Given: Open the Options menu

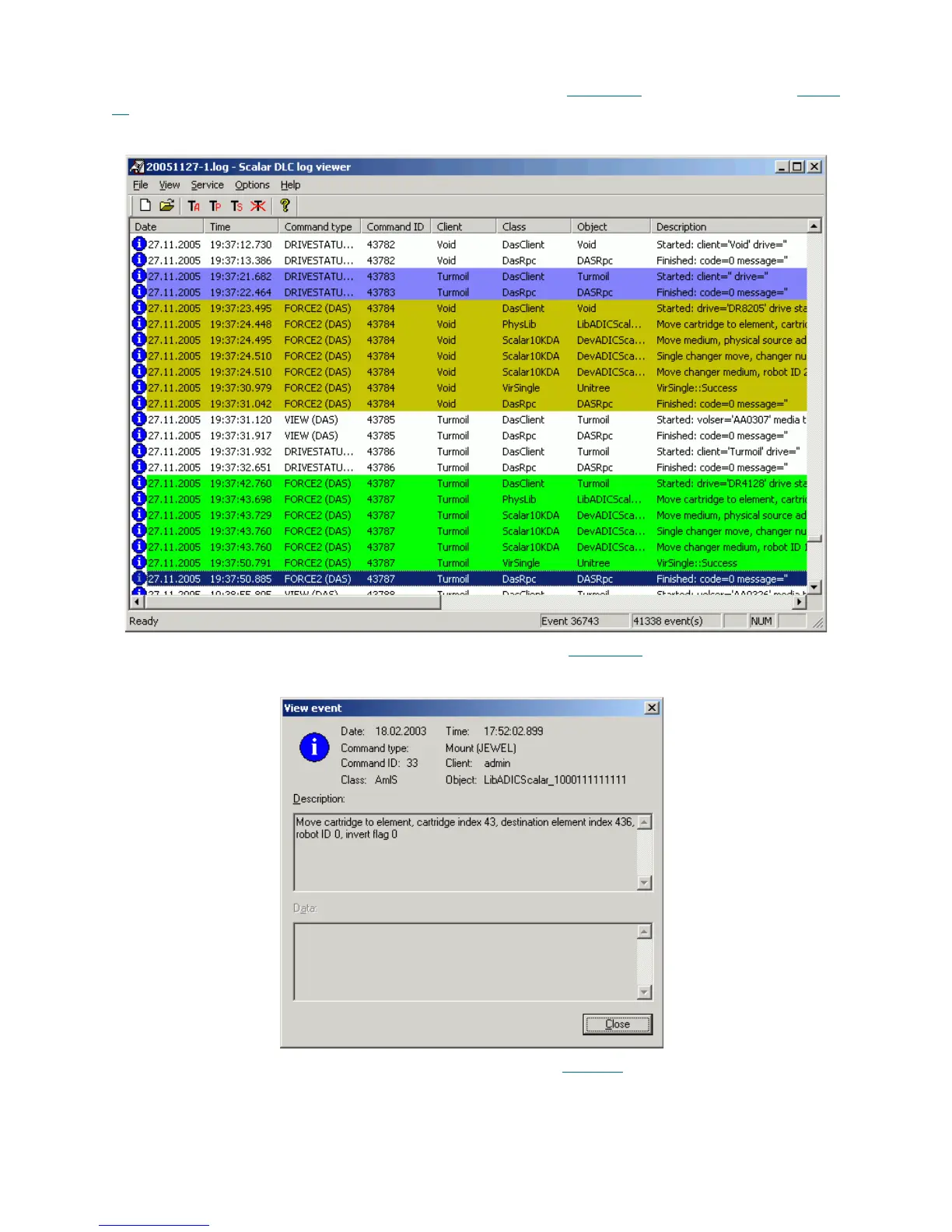Looking at the screenshot, I should click(252, 185).
